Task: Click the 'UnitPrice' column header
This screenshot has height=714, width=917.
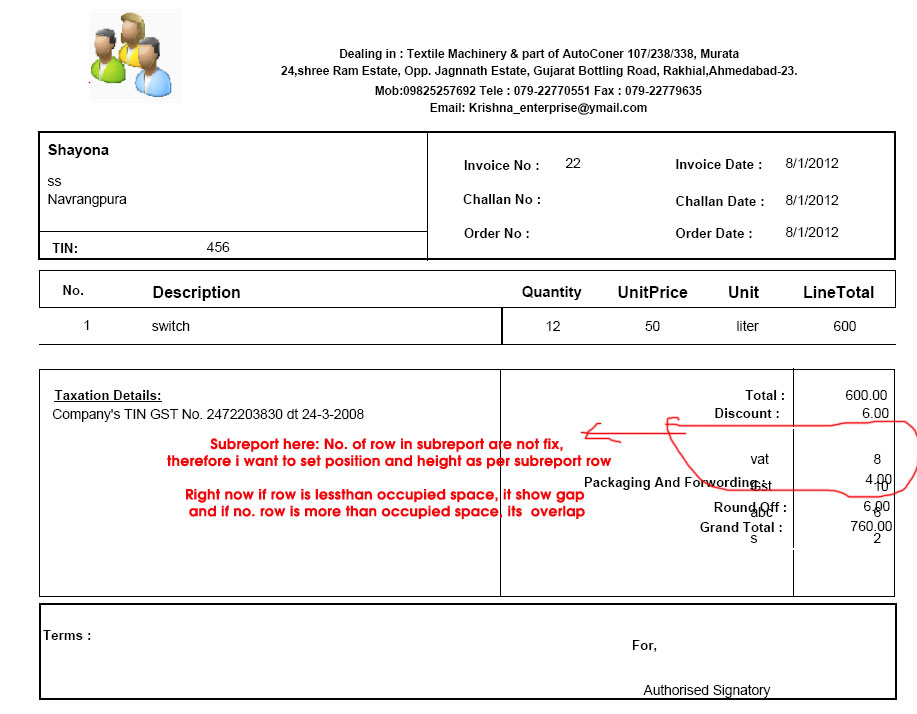Action: pyautogui.click(x=653, y=292)
